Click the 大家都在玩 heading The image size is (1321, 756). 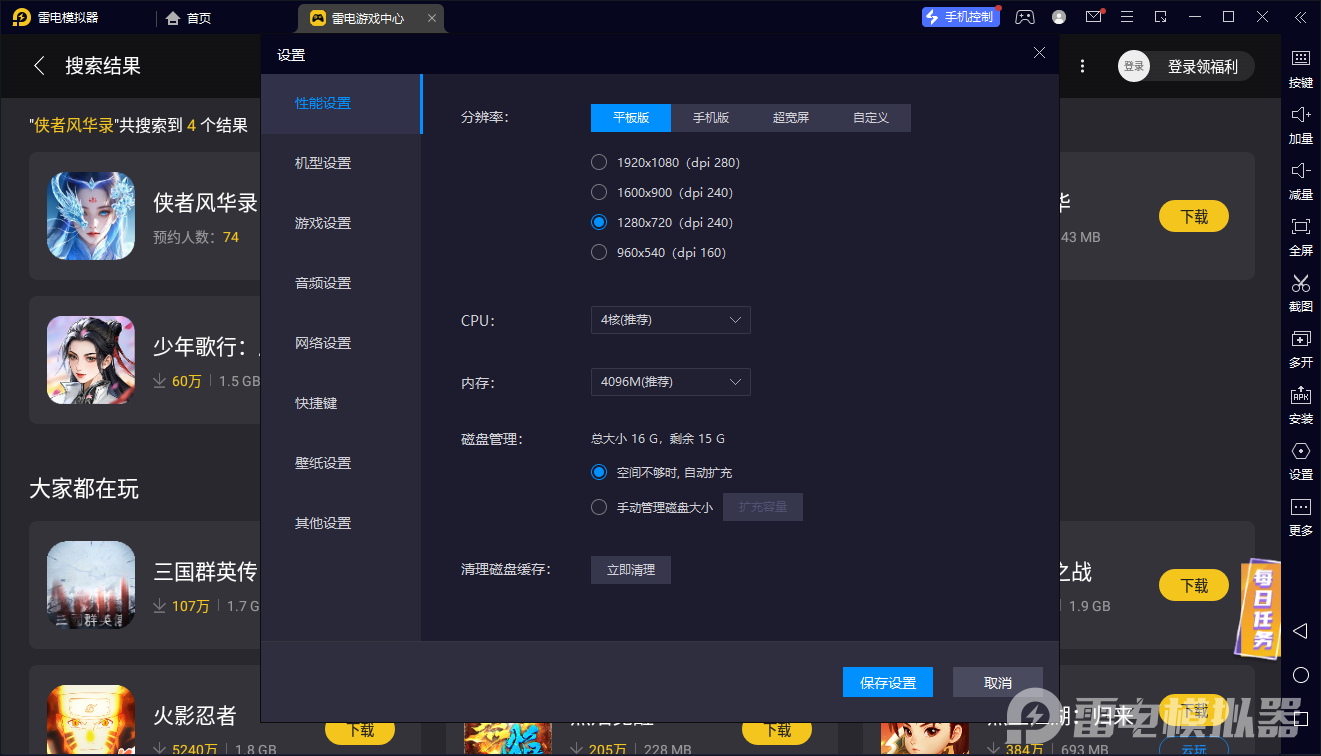tap(84, 489)
